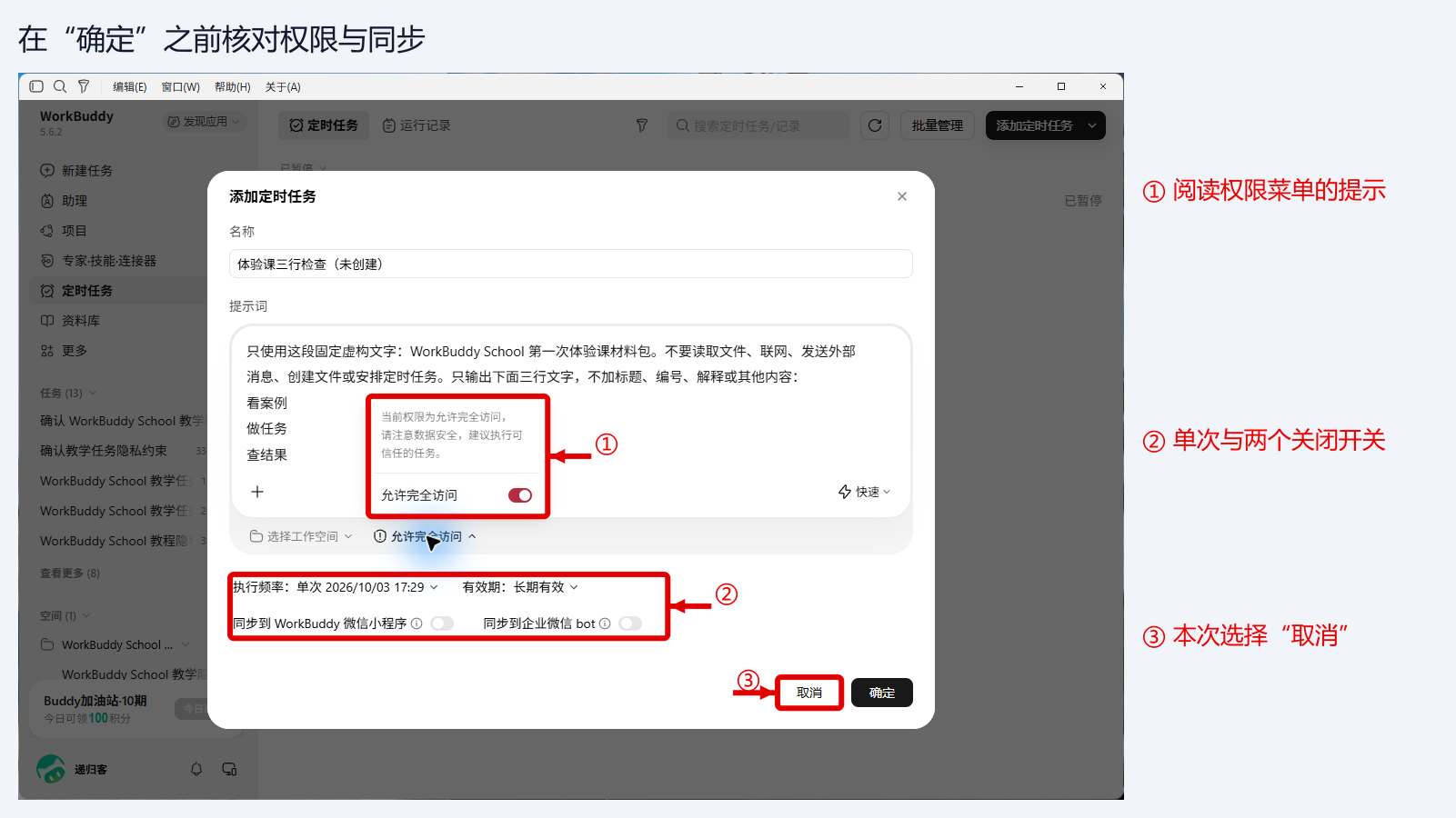The image size is (1456, 818).
Task: Click info icon next to 微信小程序
Action: pos(417,623)
